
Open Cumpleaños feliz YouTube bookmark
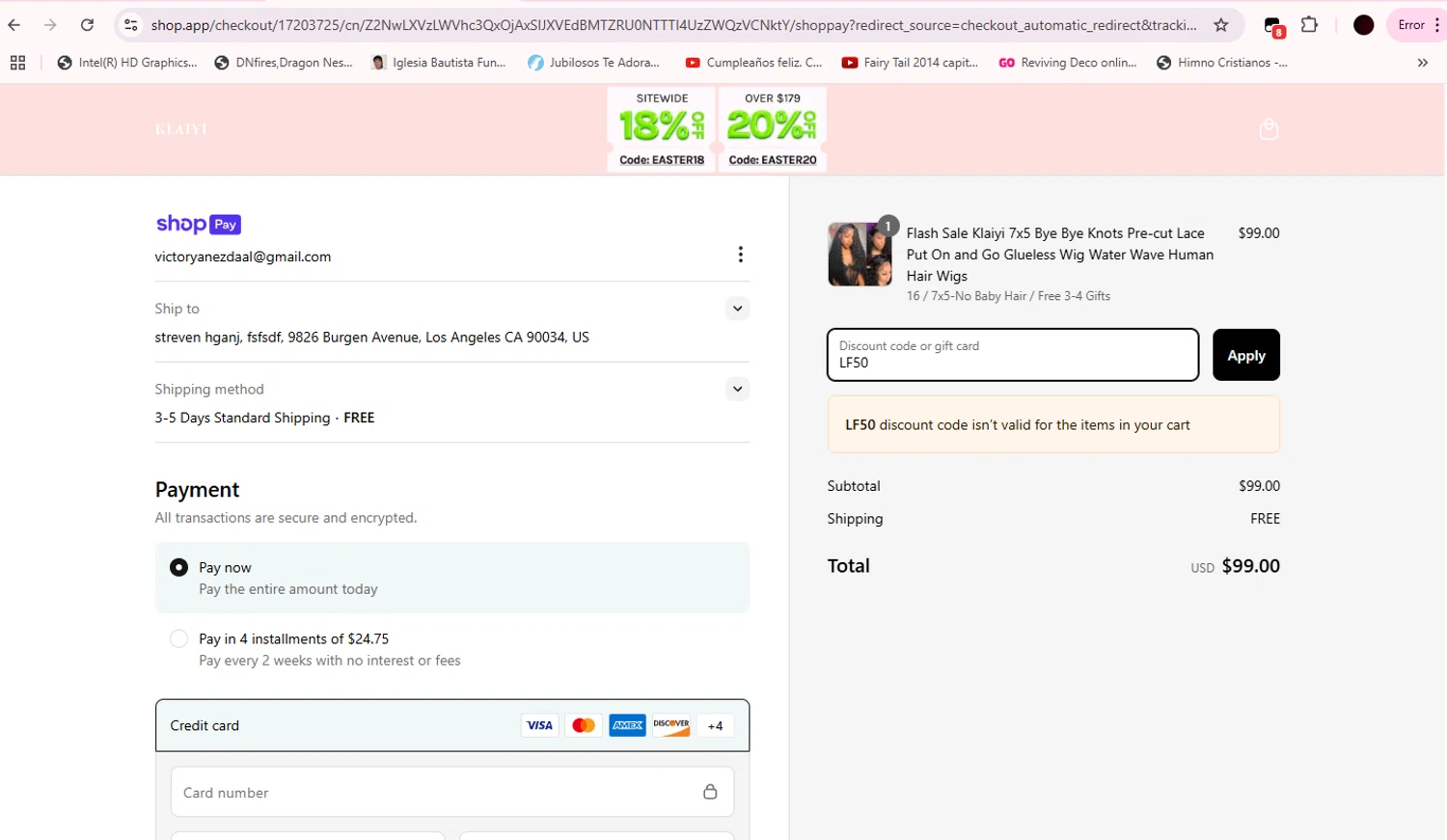click(753, 63)
